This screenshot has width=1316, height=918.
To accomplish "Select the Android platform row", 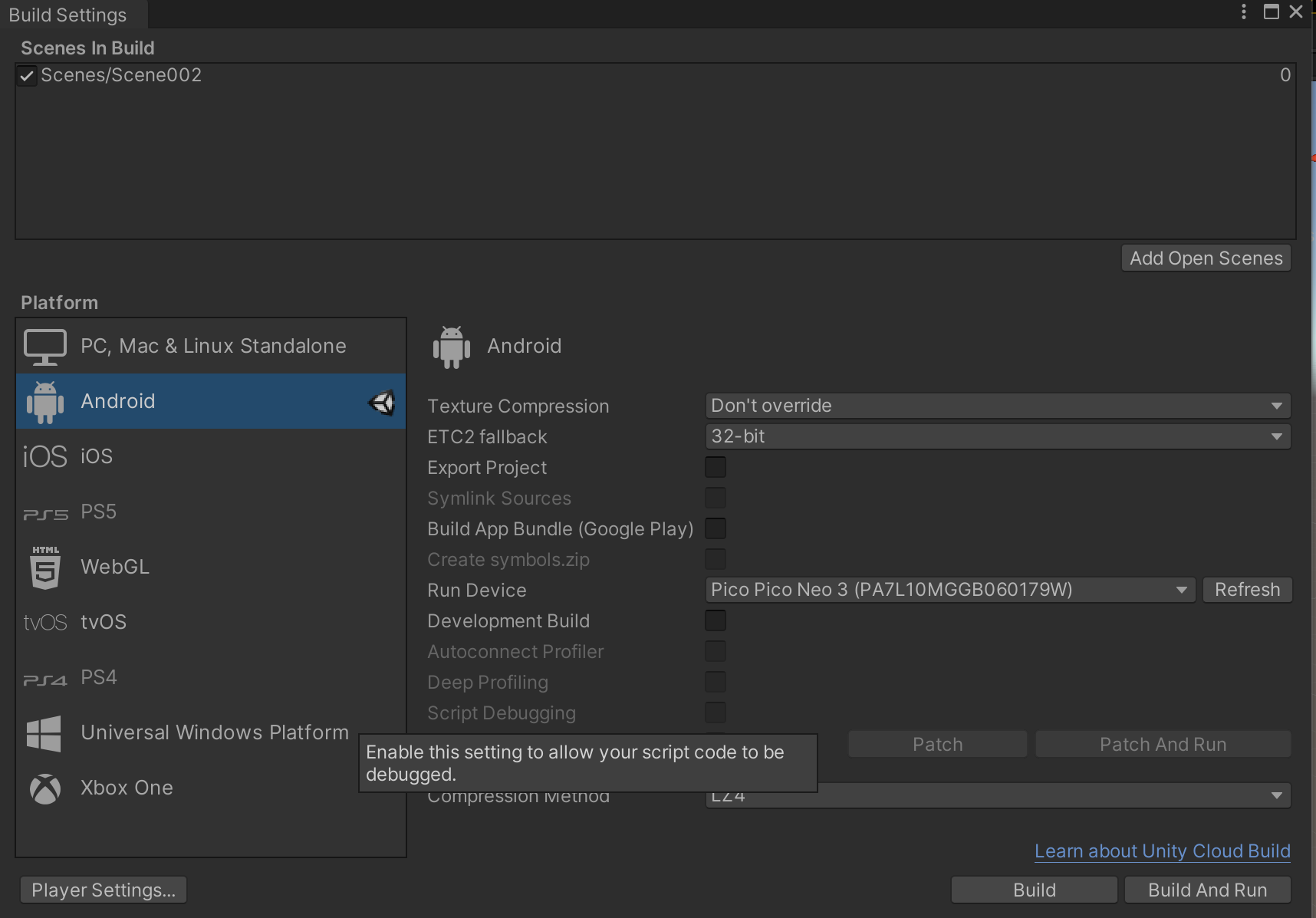I will pyautogui.click(x=211, y=402).
